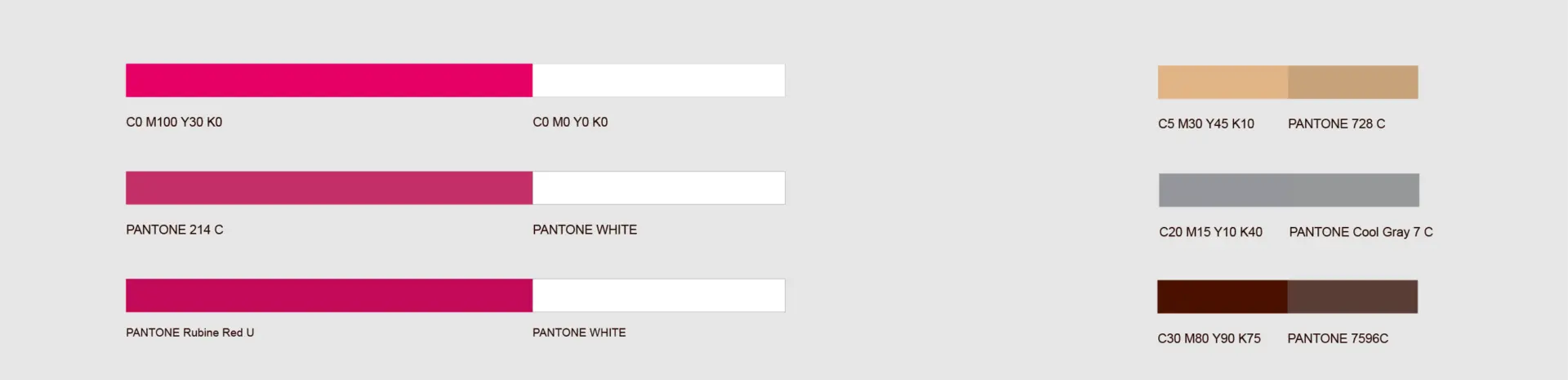Select the dark brown C30 M80 Y90 K75 swatch
This screenshot has width=1568, height=380.
tap(1223, 297)
